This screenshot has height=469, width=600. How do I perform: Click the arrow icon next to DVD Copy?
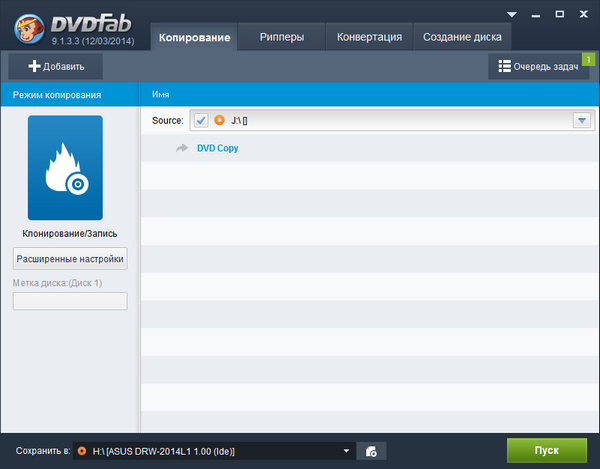pyautogui.click(x=181, y=148)
